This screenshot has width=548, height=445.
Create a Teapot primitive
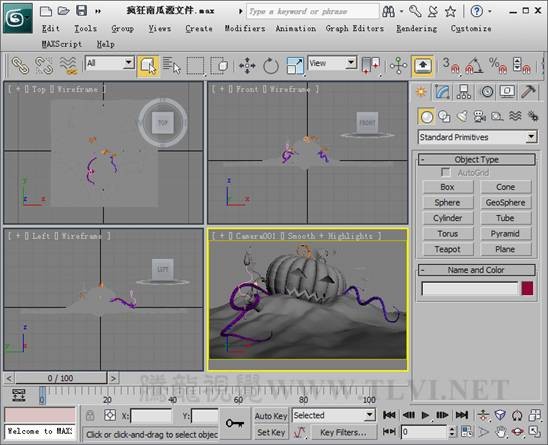click(448, 249)
